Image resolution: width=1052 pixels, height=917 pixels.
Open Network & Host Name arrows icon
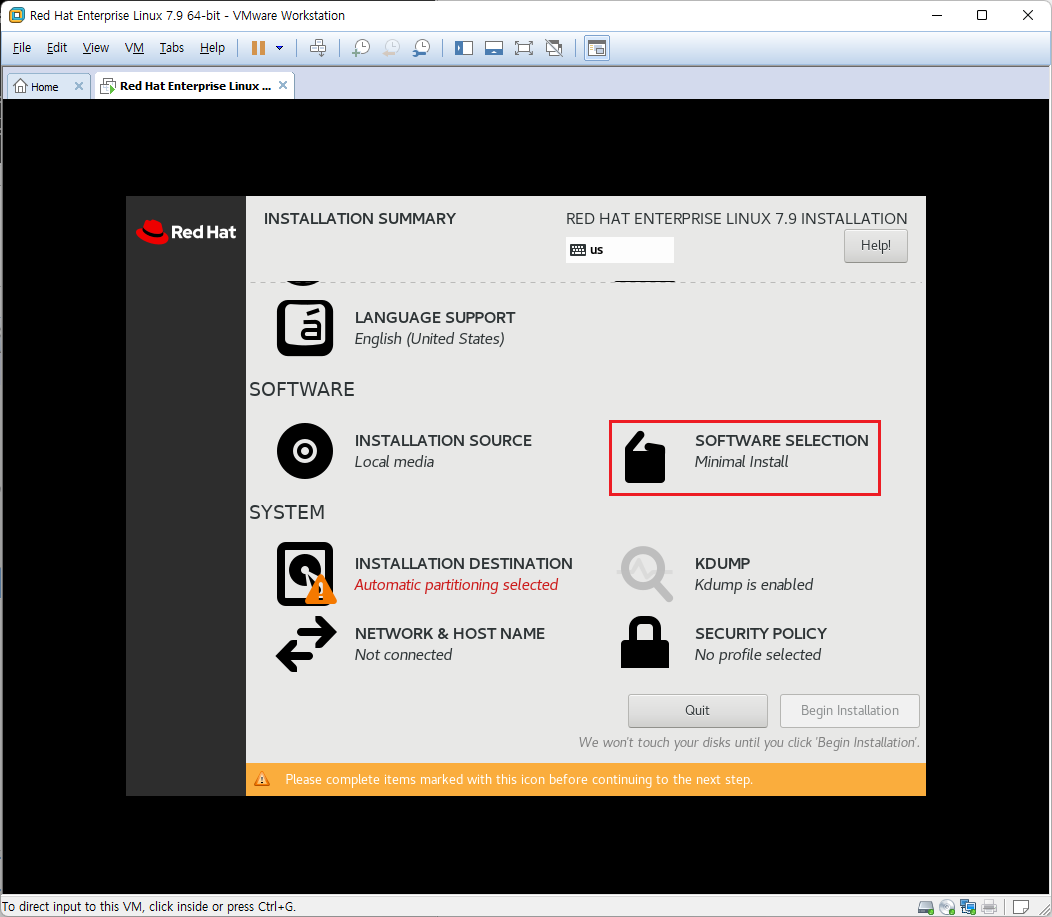306,644
